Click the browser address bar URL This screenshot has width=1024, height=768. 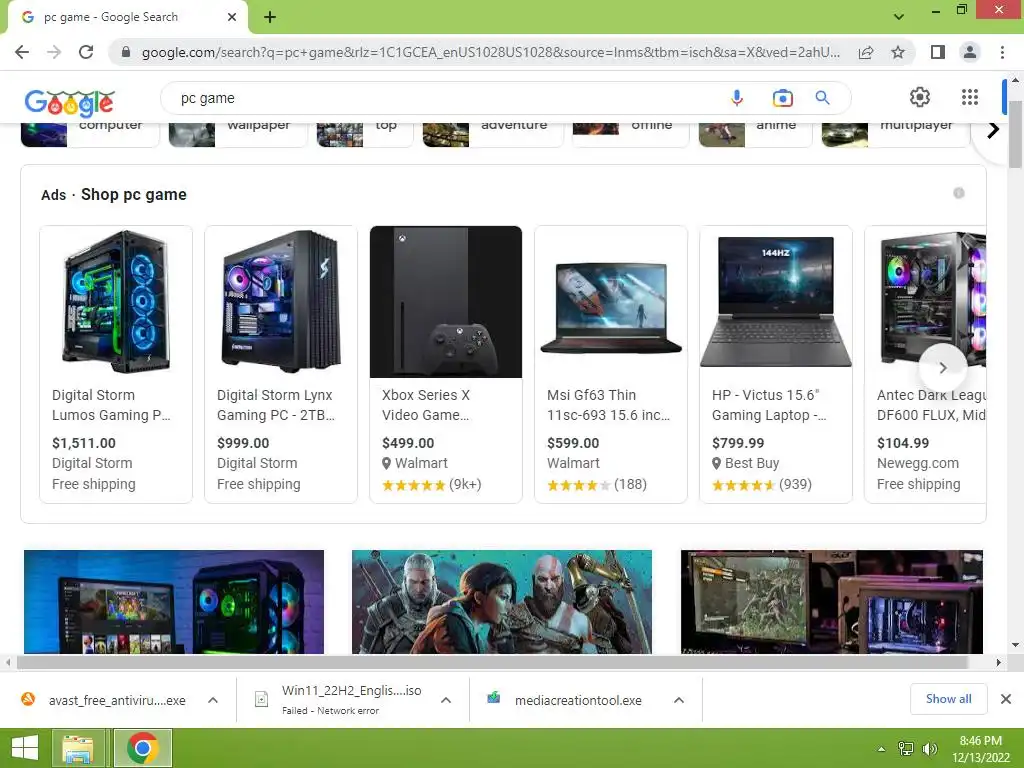coord(491,52)
